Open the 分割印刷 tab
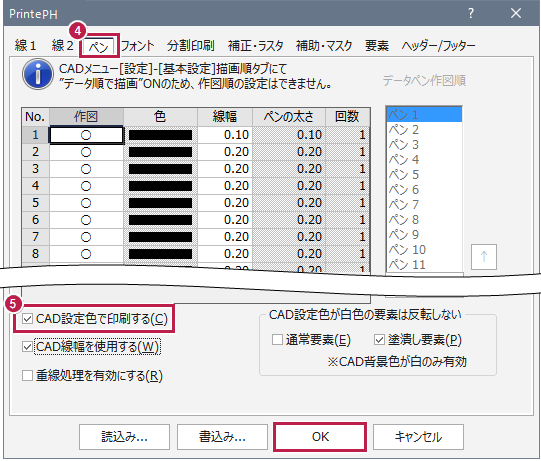This screenshot has width=541, height=461. [190, 46]
